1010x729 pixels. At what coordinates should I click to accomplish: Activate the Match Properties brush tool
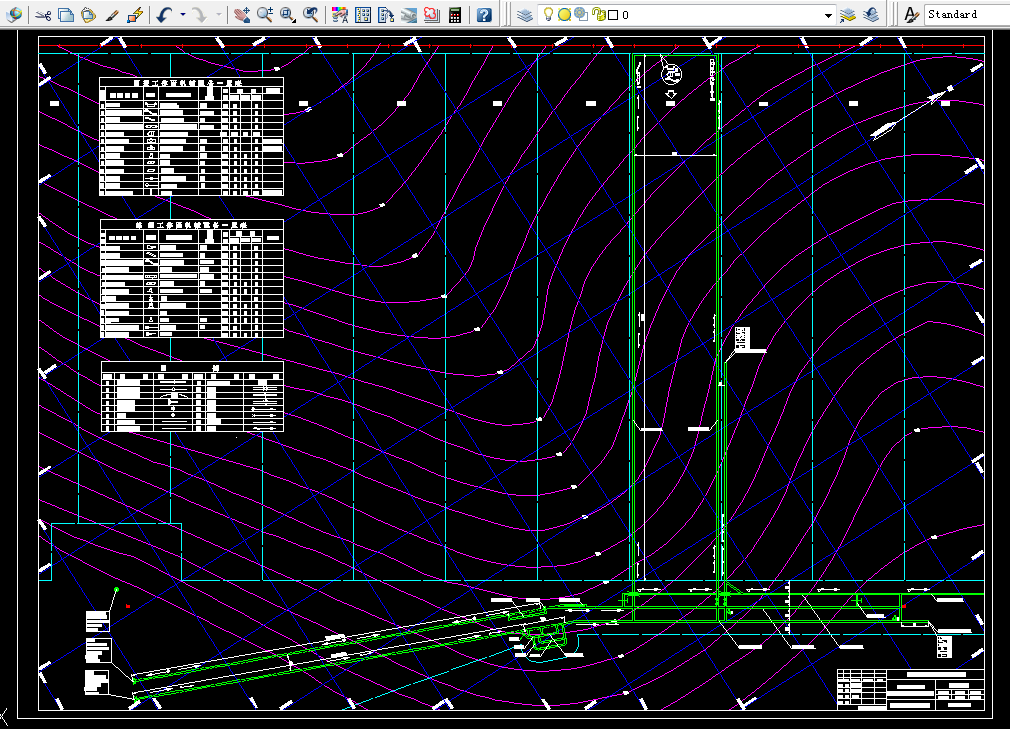111,15
